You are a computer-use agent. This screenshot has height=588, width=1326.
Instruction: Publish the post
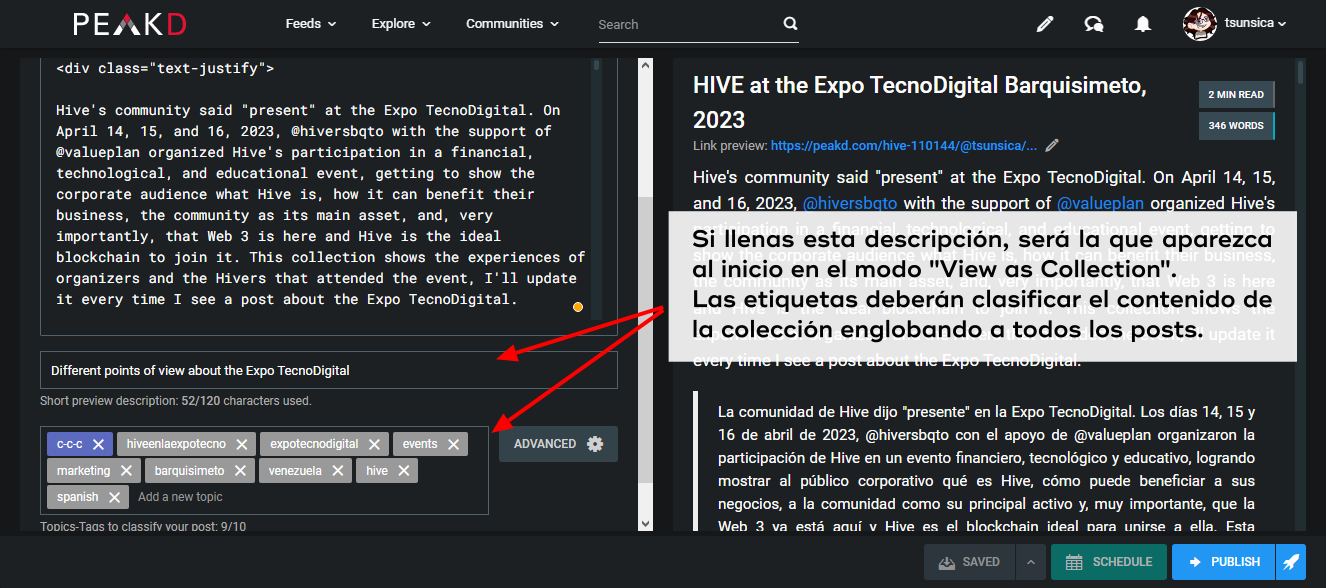(1224, 562)
